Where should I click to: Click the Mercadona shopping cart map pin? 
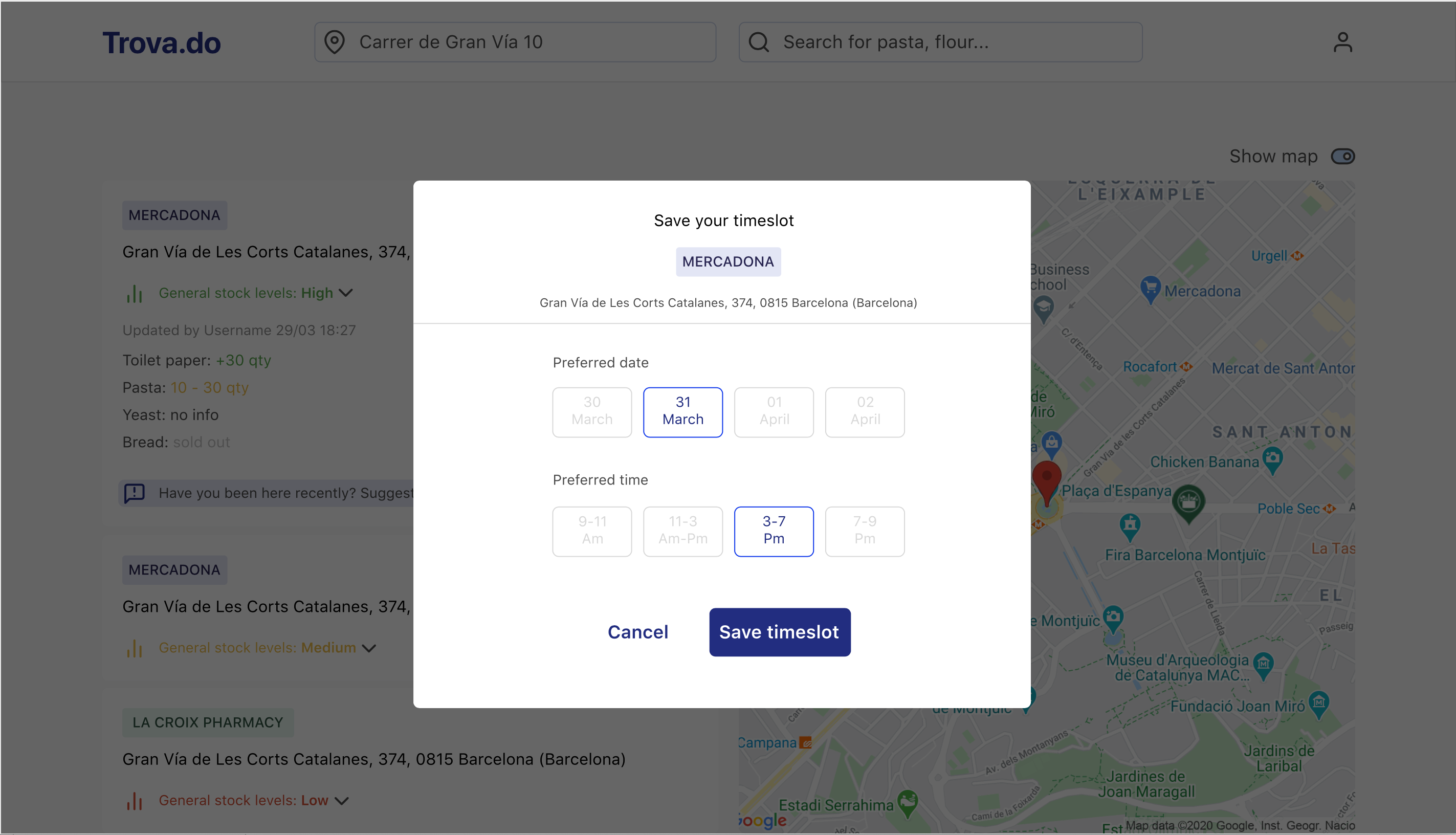click(x=1151, y=290)
